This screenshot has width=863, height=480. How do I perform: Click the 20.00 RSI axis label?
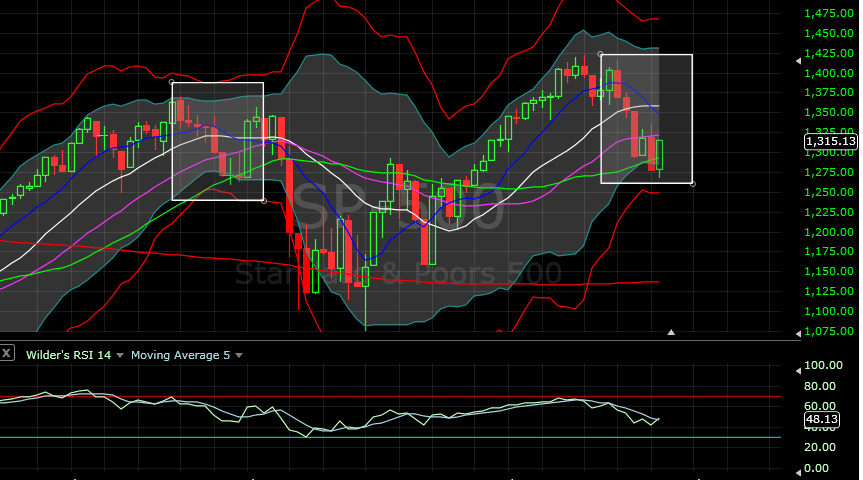click(820, 447)
